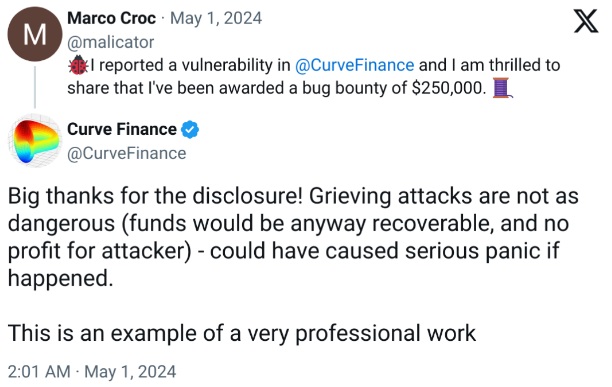Click the Marco Croc display name
The width and height of the screenshot is (612, 387).
click(111, 18)
